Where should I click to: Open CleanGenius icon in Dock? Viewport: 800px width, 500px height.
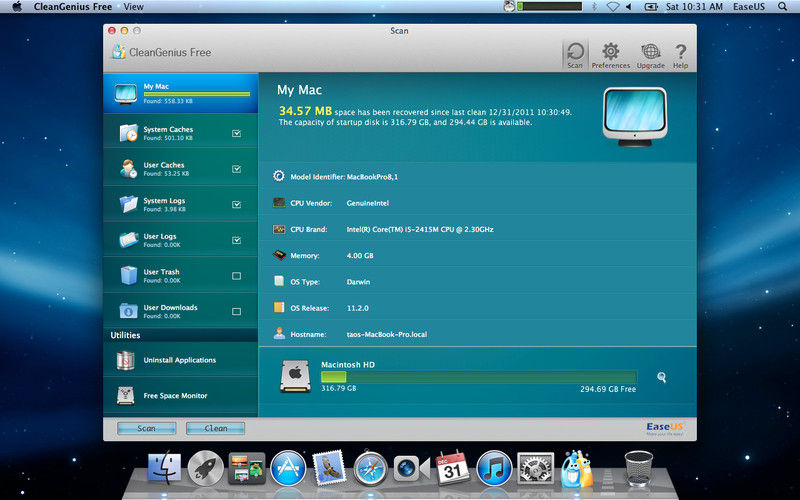[x=577, y=468]
